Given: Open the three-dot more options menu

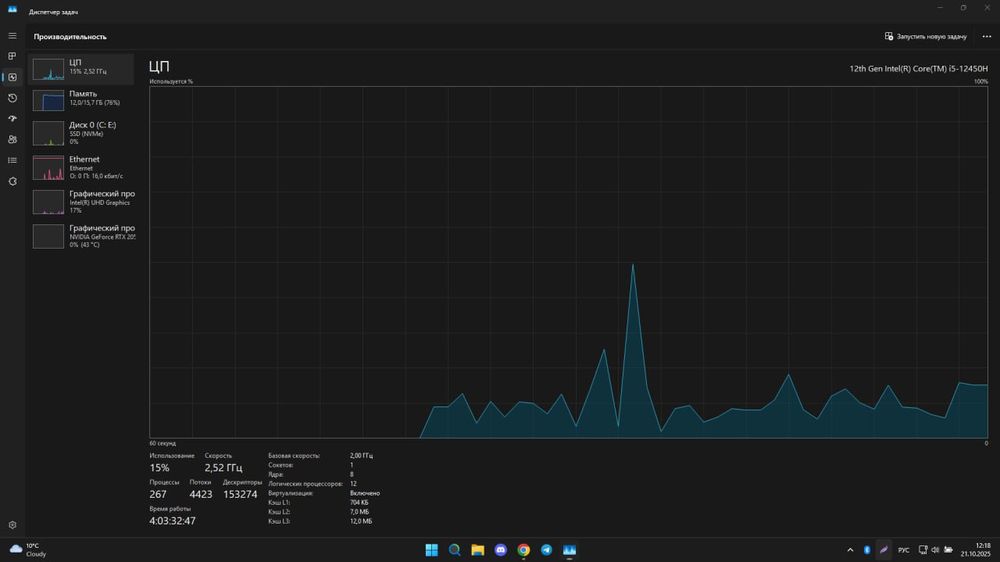Looking at the screenshot, I should 987,36.
